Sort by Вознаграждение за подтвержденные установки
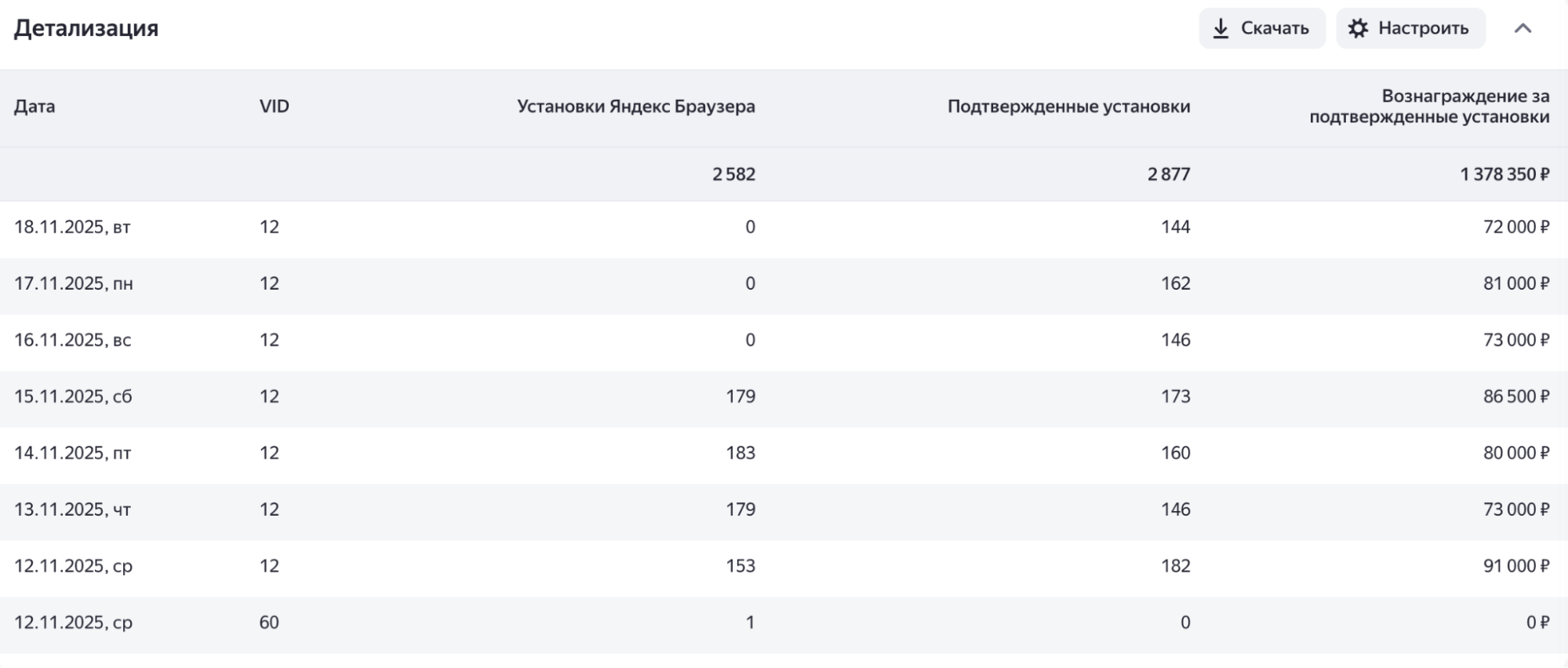Screen dimensions: 1568x668 [1429, 106]
